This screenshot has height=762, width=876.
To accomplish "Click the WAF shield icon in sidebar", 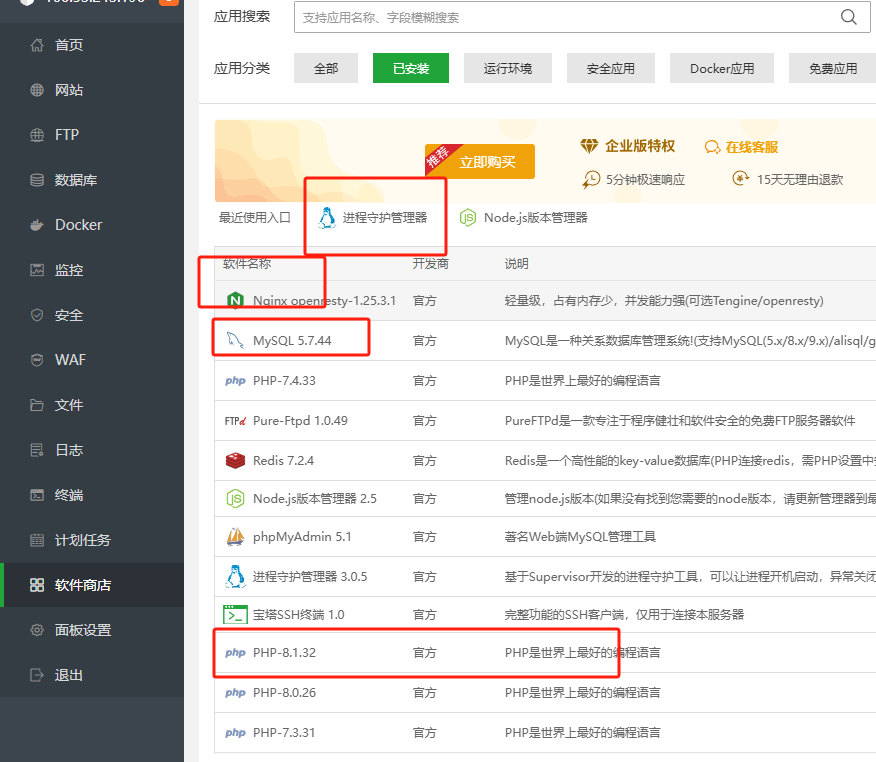I will [37, 360].
